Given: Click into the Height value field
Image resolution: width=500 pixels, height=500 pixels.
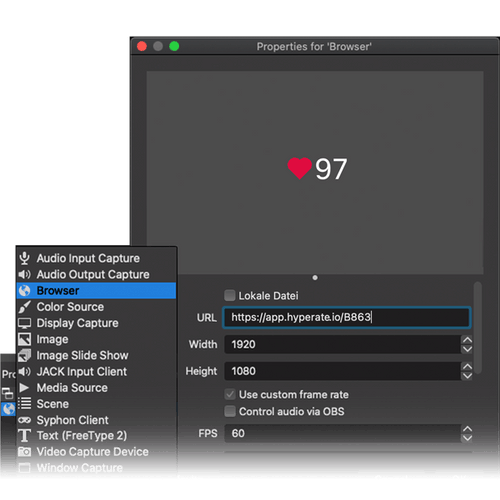Looking at the screenshot, I should [343, 371].
